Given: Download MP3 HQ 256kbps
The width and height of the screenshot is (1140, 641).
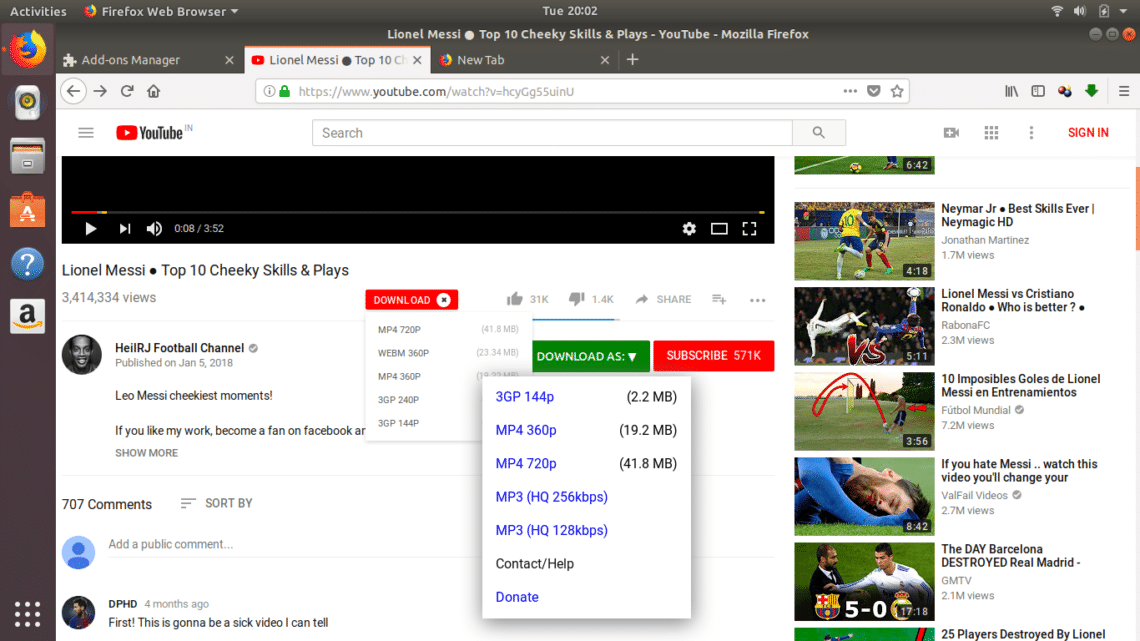Looking at the screenshot, I should click(551, 497).
